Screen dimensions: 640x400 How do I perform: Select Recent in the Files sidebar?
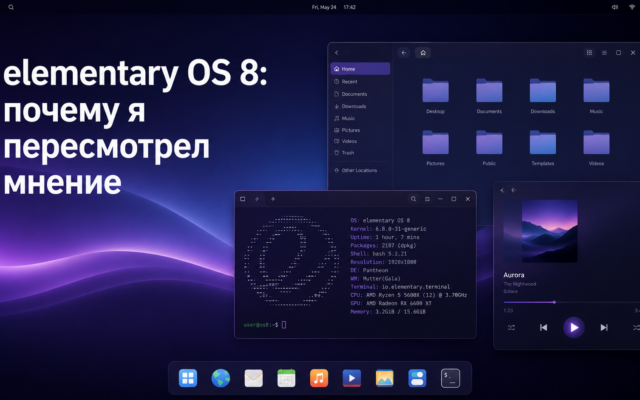click(360, 82)
